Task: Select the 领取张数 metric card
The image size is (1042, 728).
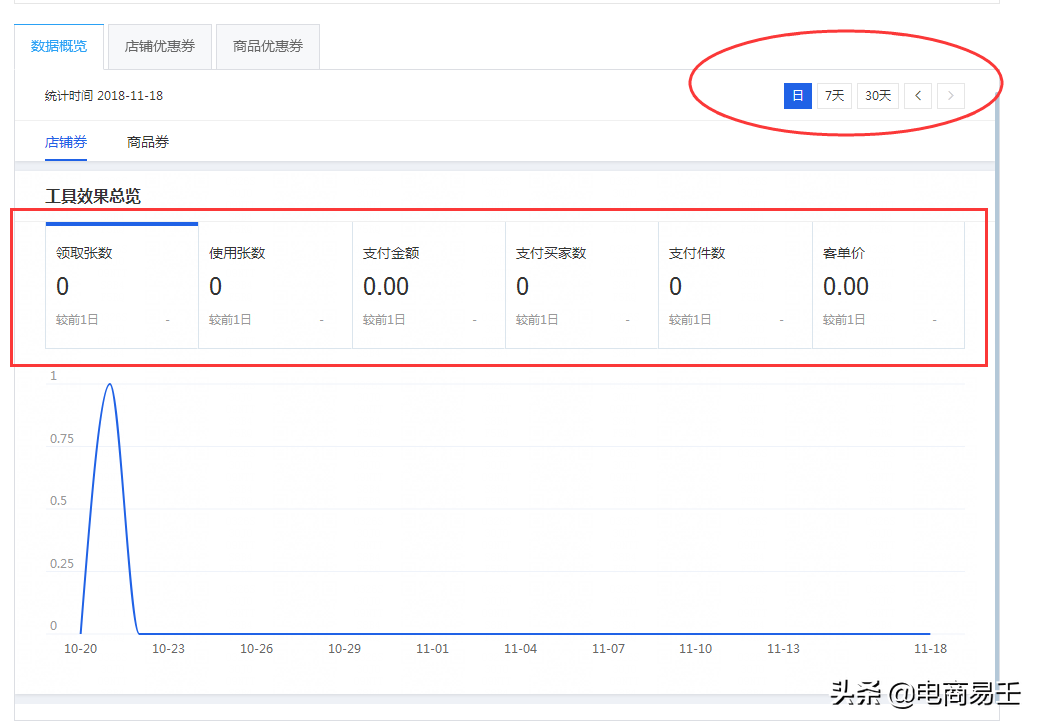Action: point(122,285)
